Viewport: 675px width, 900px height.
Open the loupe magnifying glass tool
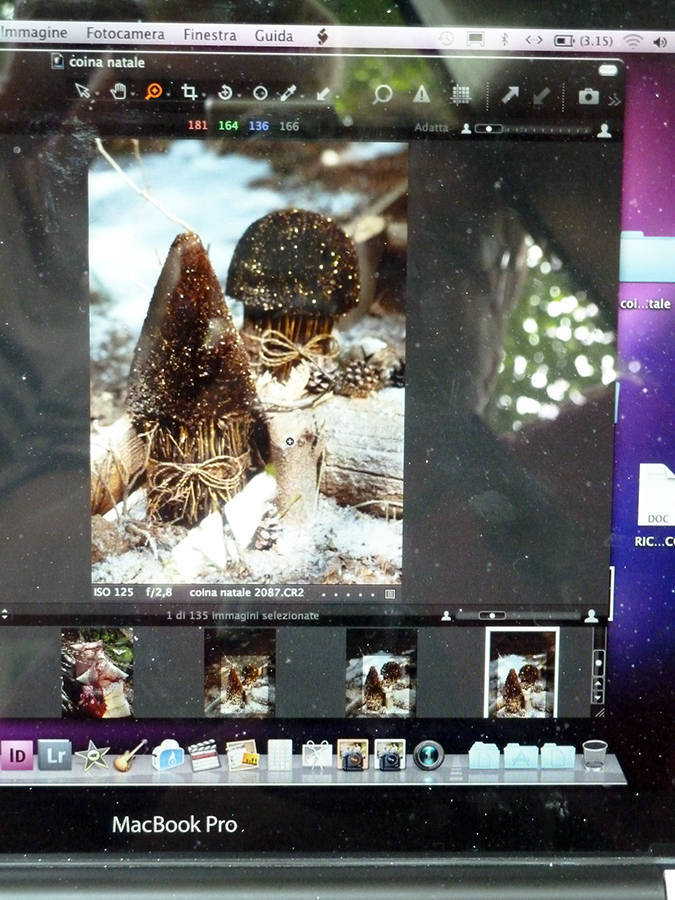pyautogui.click(x=382, y=94)
